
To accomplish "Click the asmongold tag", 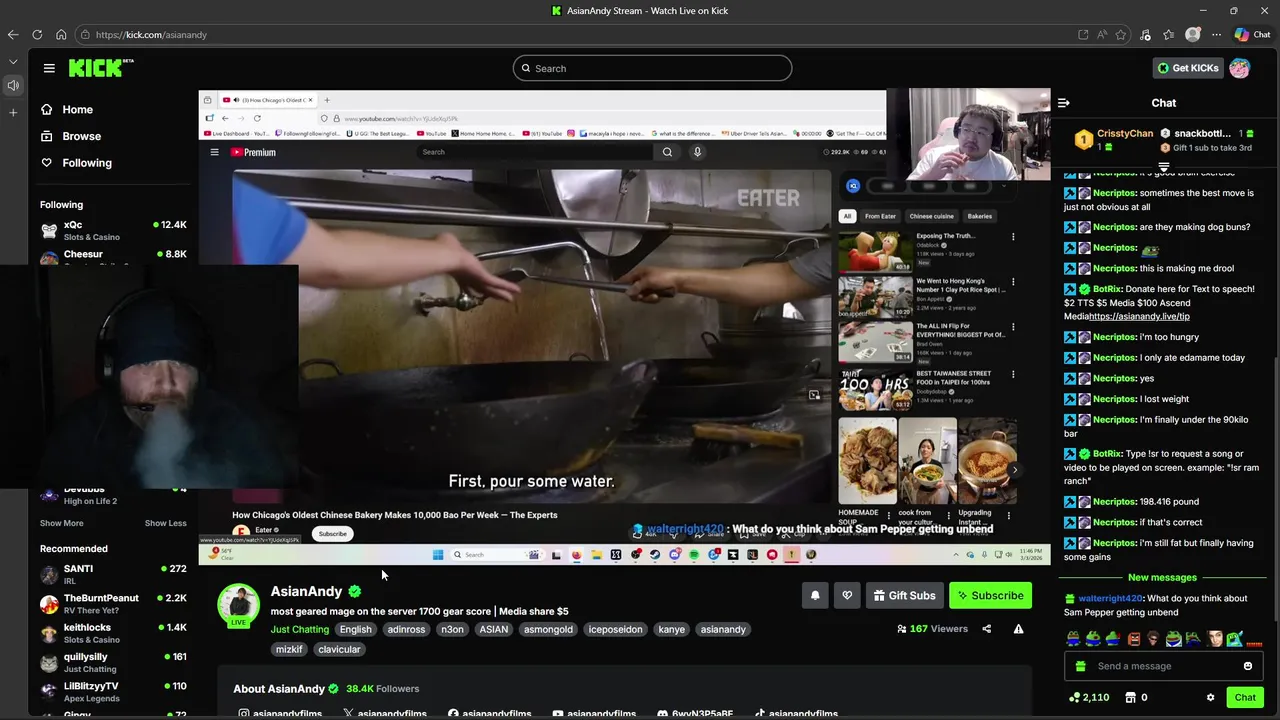I will (548, 630).
